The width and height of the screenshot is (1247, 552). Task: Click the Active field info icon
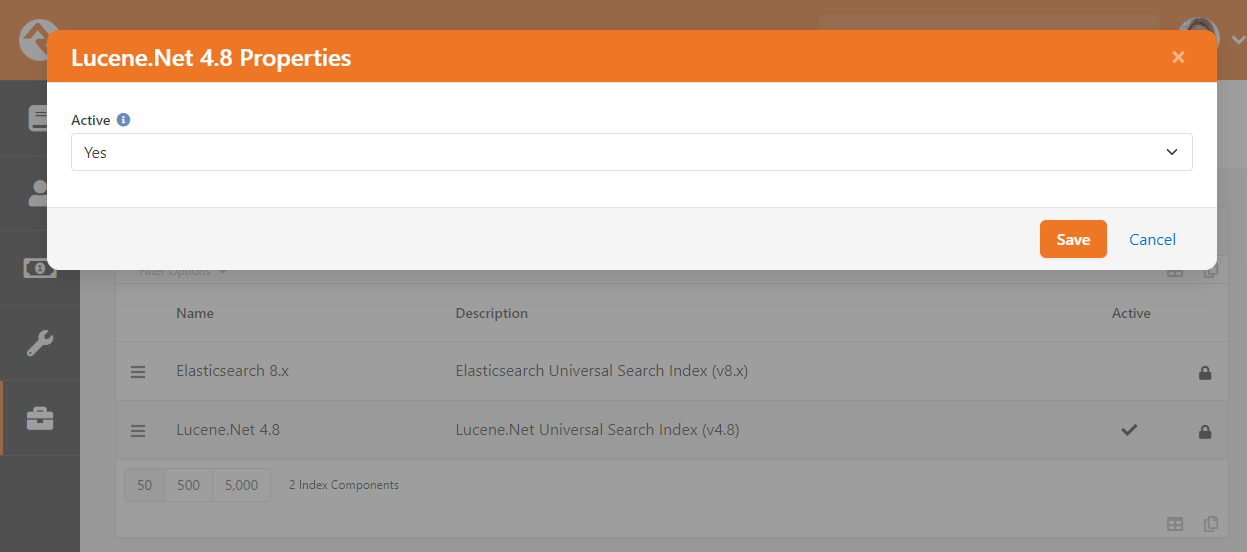click(123, 120)
